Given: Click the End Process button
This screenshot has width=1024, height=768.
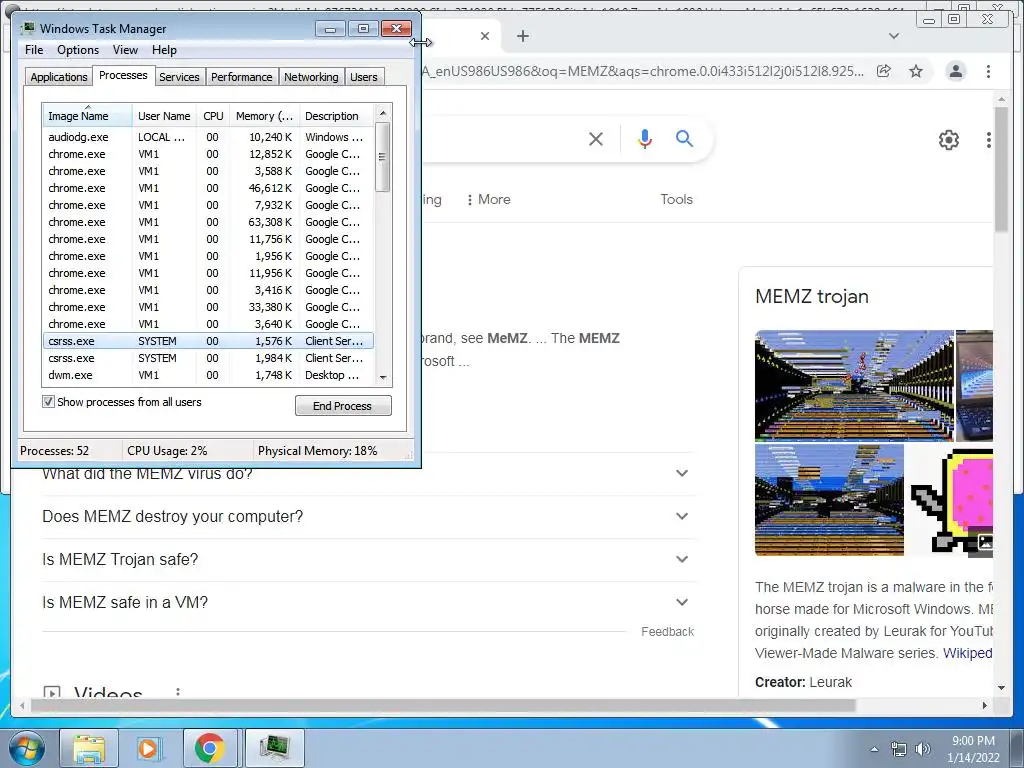Looking at the screenshot, I should [x=343, y=406].
